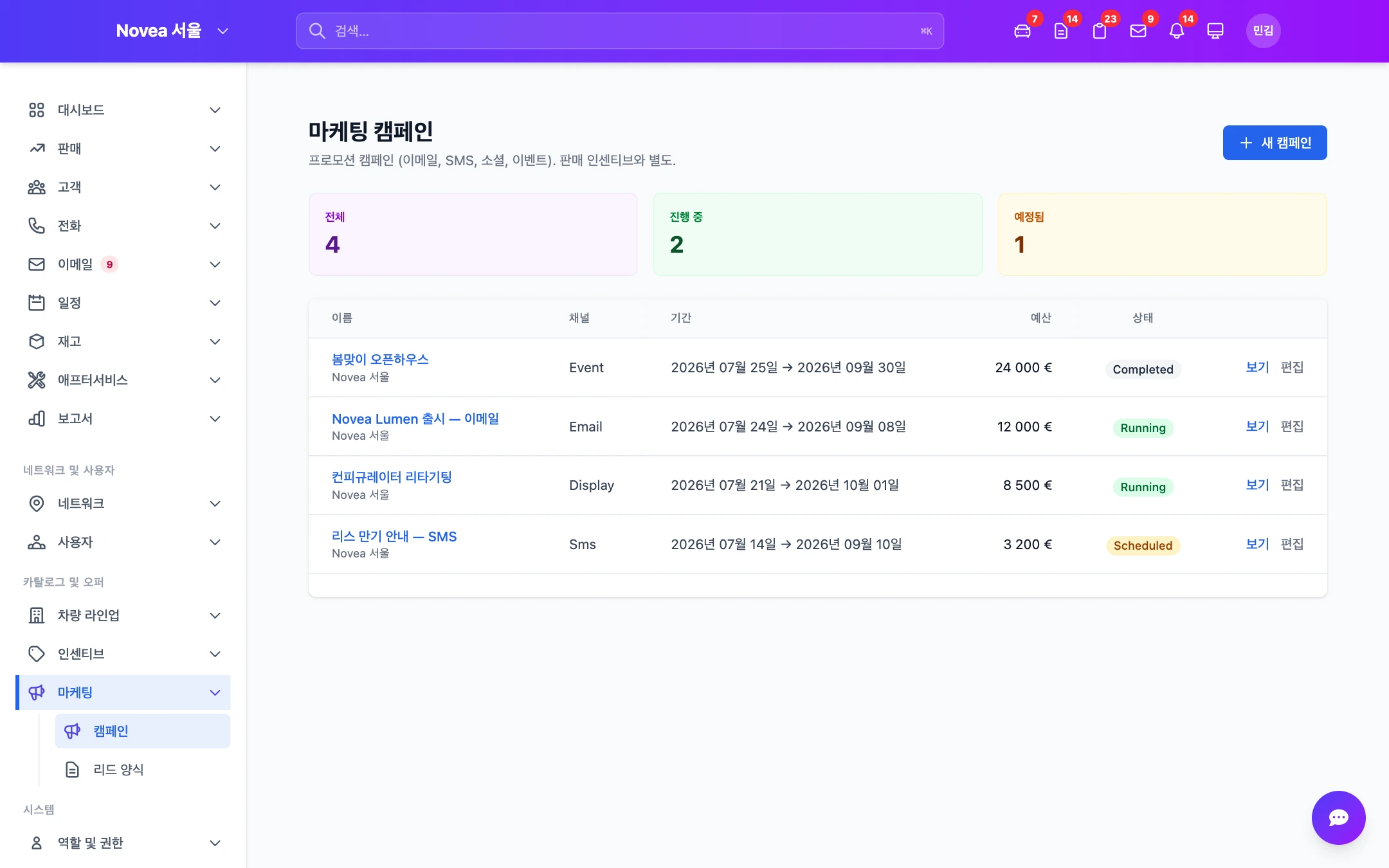Click the 재고 box icon
Viewport: 1389px width, 868px height.
(37, 341)
